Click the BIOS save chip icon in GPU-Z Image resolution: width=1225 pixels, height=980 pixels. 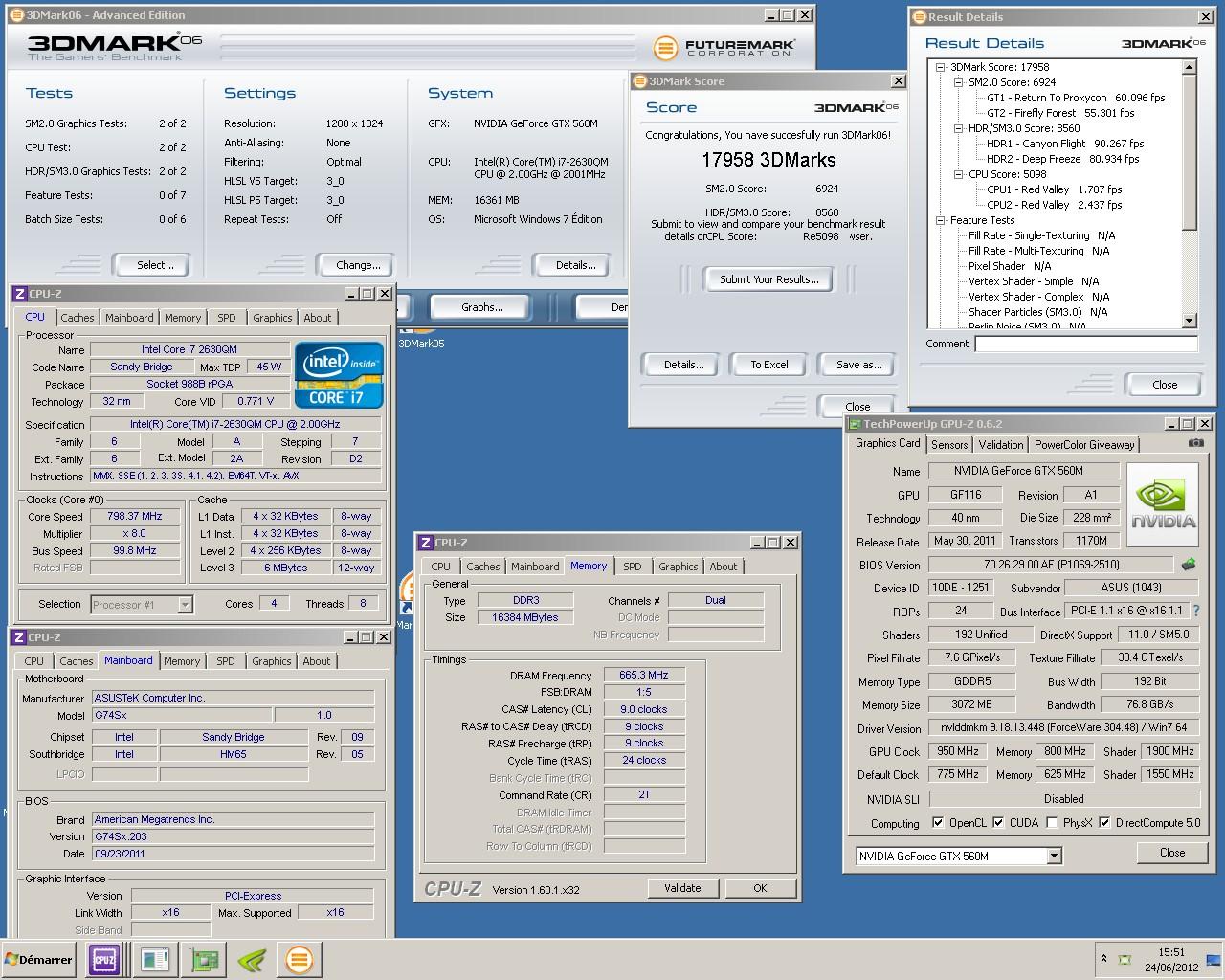pos(1189,565)
